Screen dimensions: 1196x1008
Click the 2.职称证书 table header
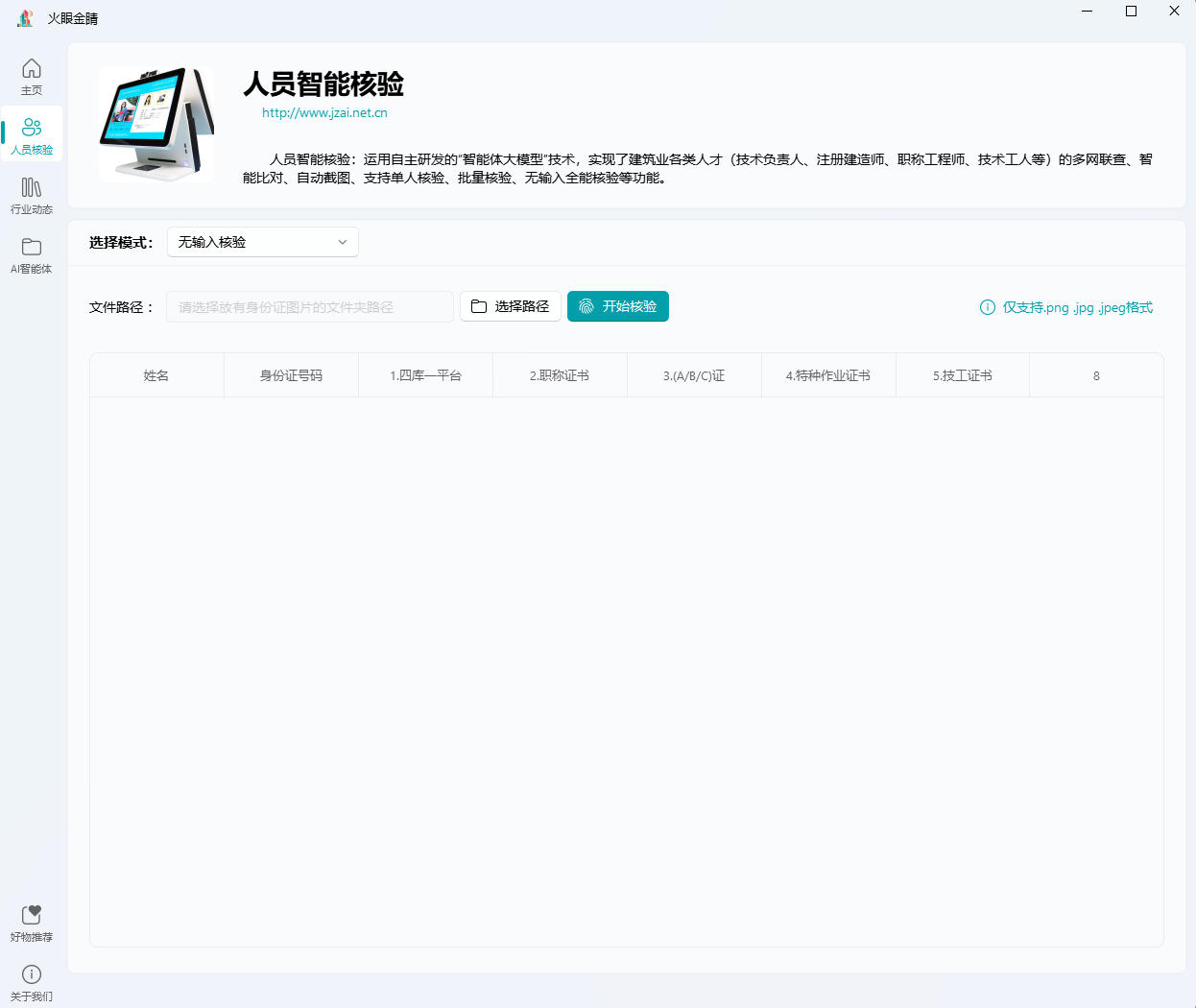(560, 374)
